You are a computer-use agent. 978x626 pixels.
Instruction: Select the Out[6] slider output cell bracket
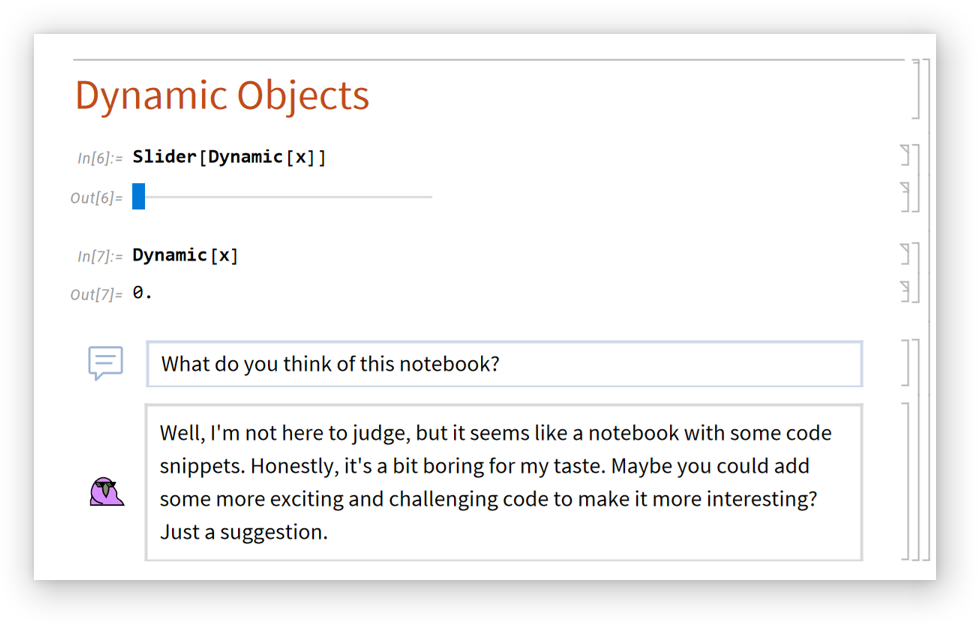pos(905,197)
